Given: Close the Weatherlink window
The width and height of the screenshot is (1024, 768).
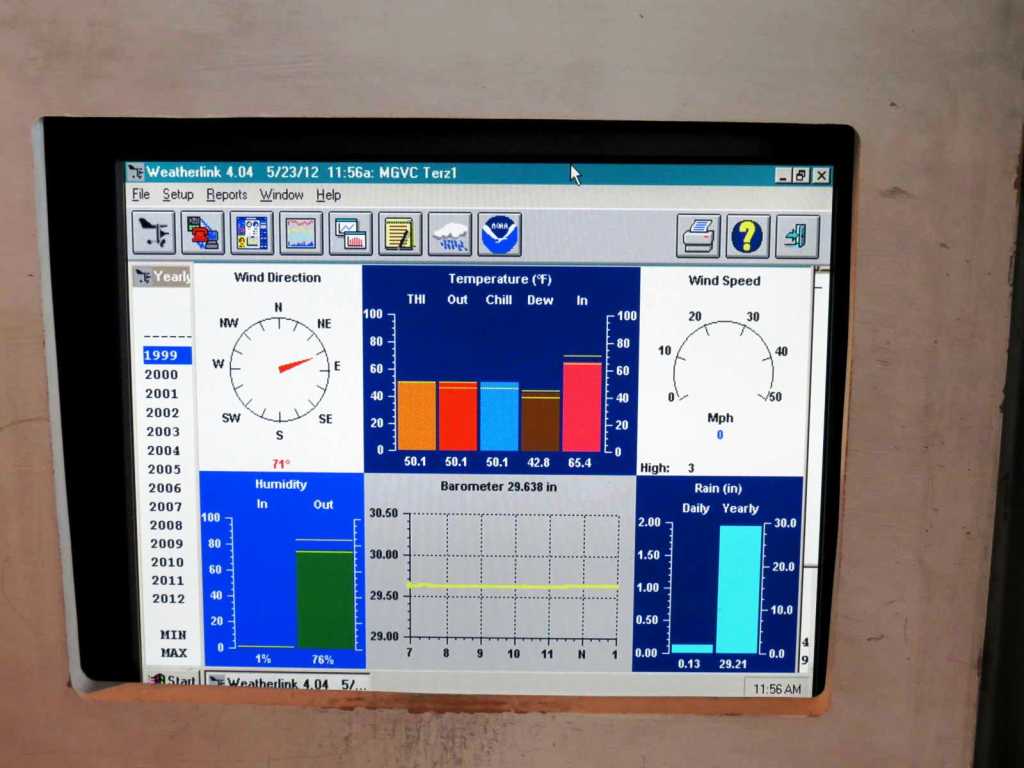Looking at the screenshot, I should pyautogui.click(x=821, y=176).
